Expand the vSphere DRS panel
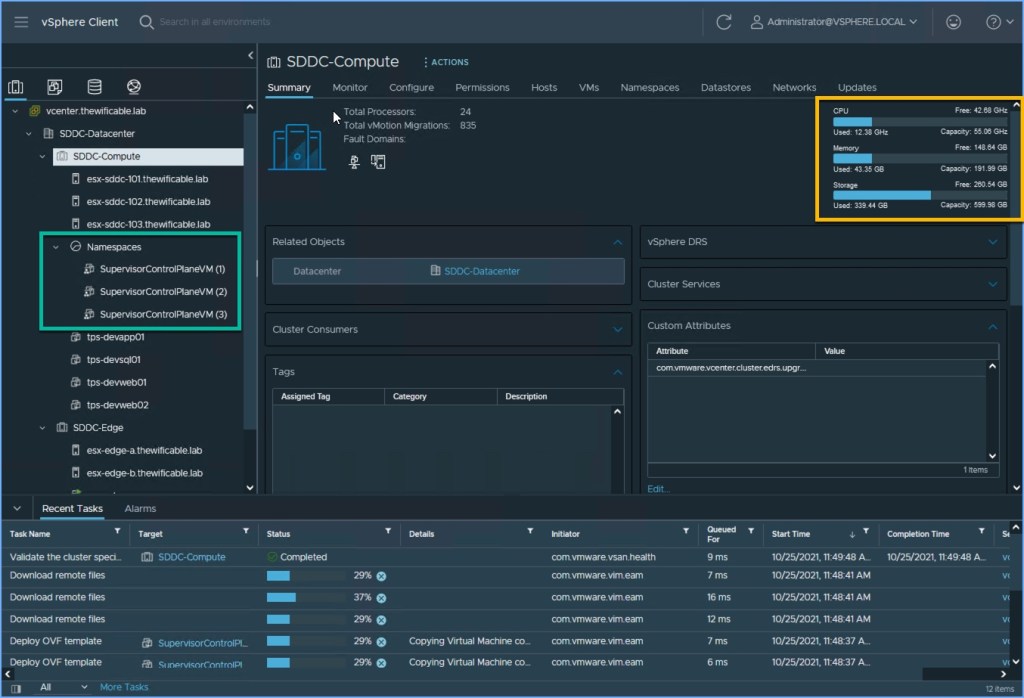The height and width of the screenshot is (698, 1024). pos(992,242)
